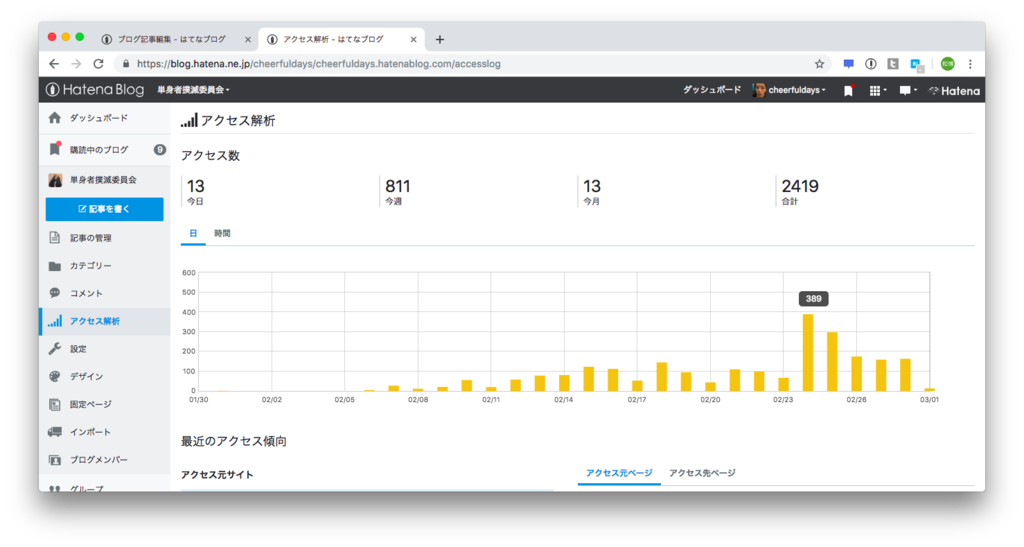Open the 設定 wrench icon
This screenshot has width=1024, height=547.
pos(55,349)
